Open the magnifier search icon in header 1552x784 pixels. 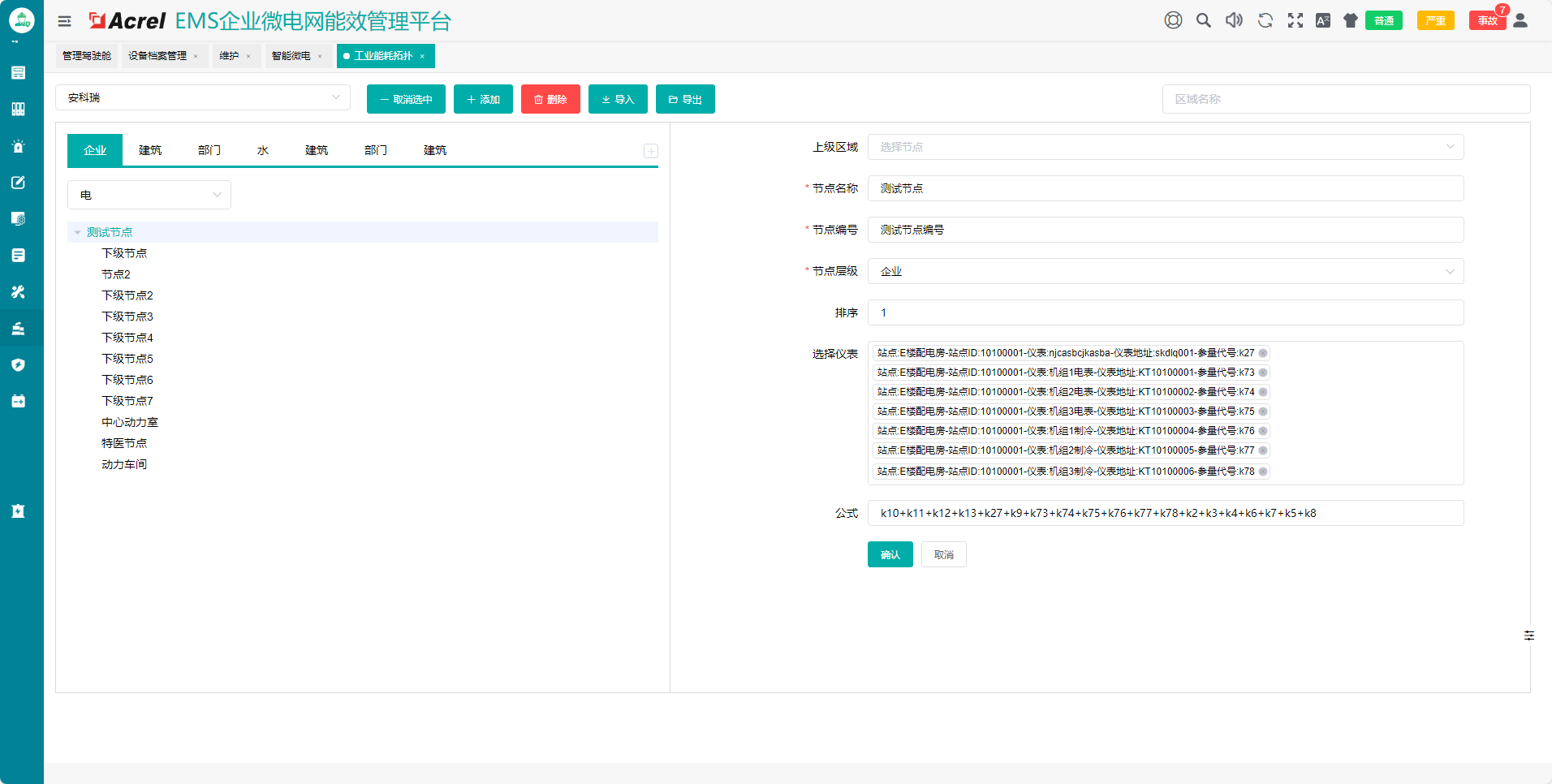(1204, 20)
